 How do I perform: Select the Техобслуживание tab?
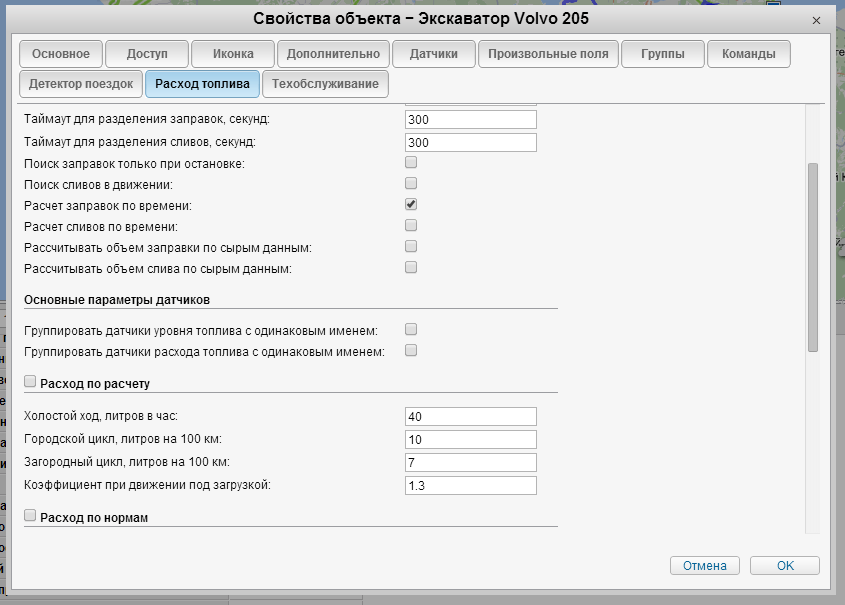(325, 84)
